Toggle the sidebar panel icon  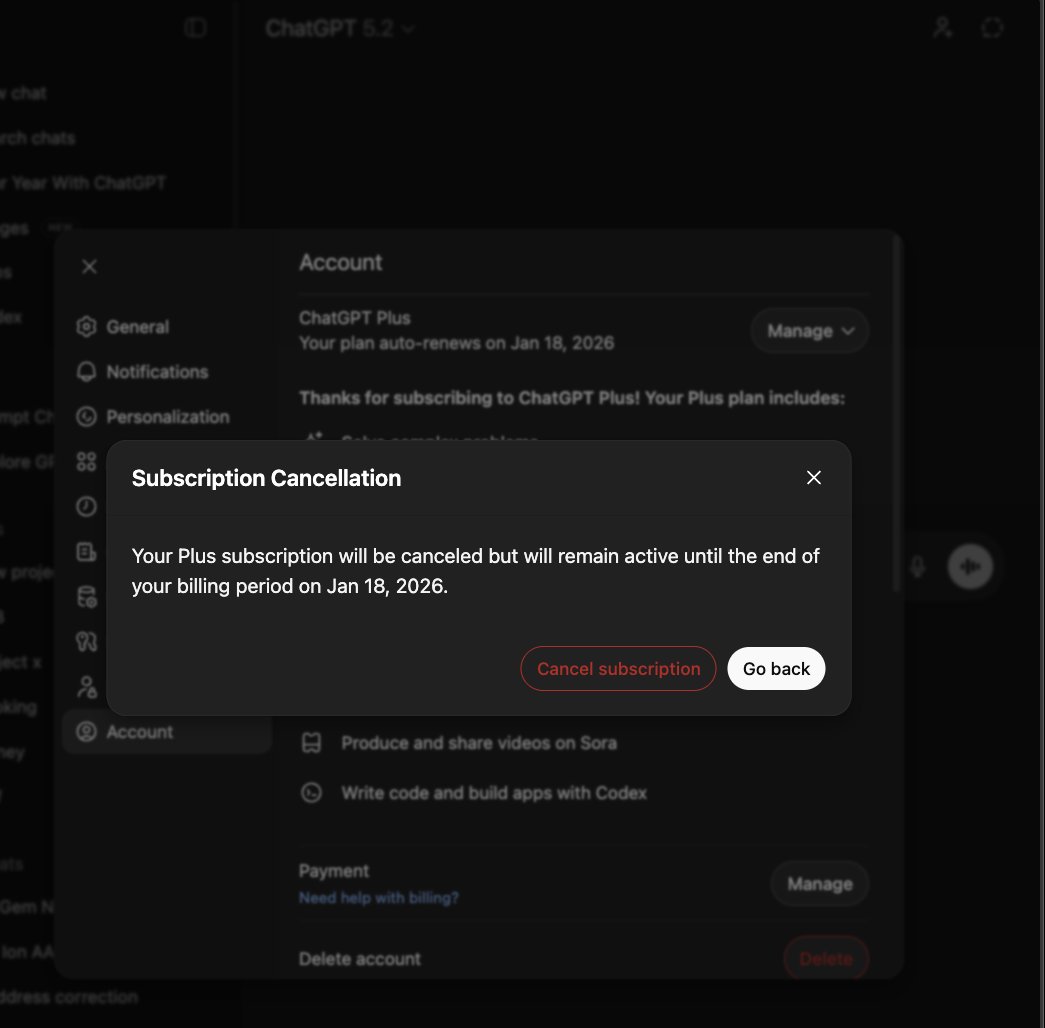[195, 28]
